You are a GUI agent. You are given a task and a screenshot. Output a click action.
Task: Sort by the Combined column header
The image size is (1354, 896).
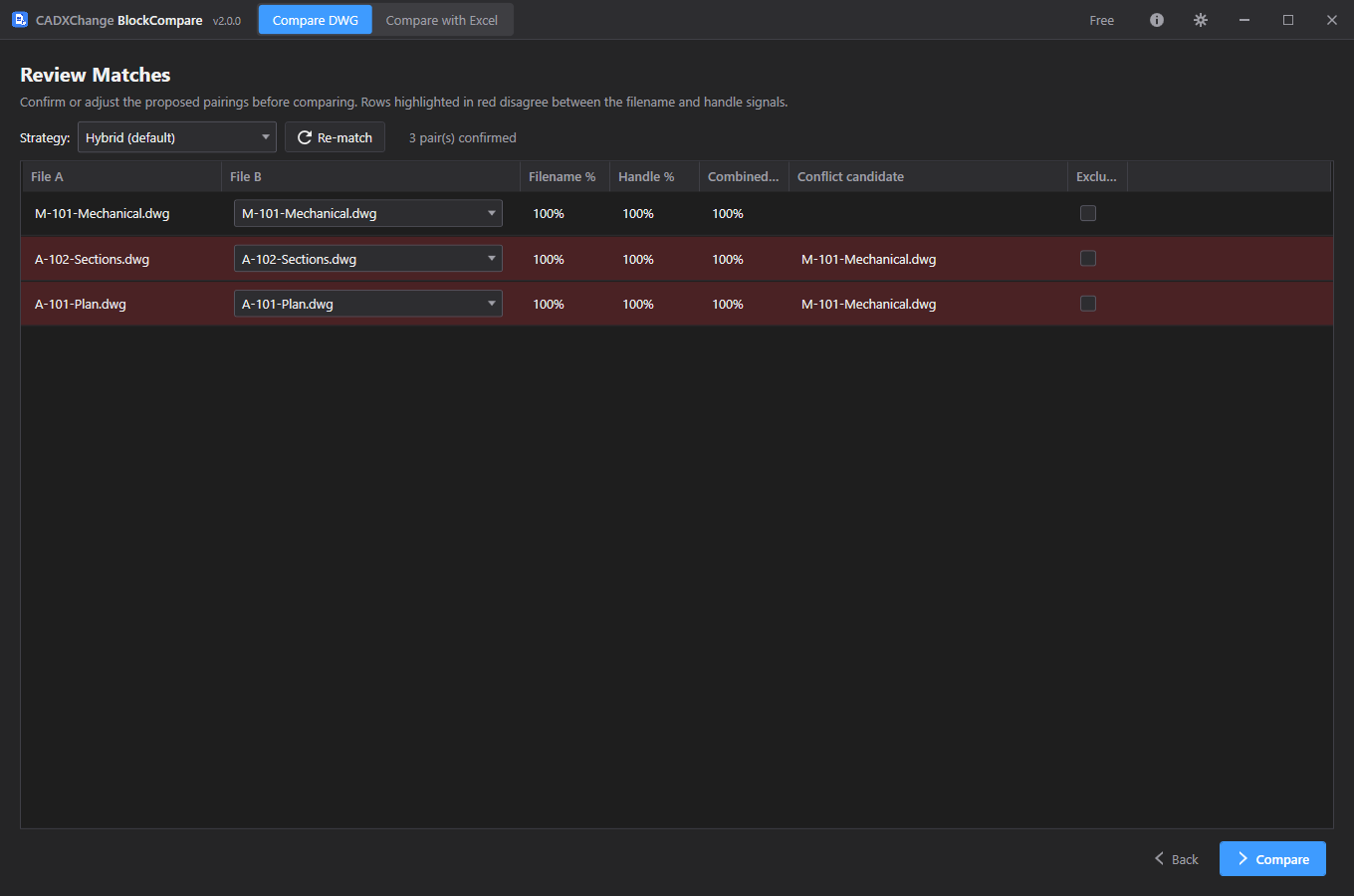coord(744,176)
